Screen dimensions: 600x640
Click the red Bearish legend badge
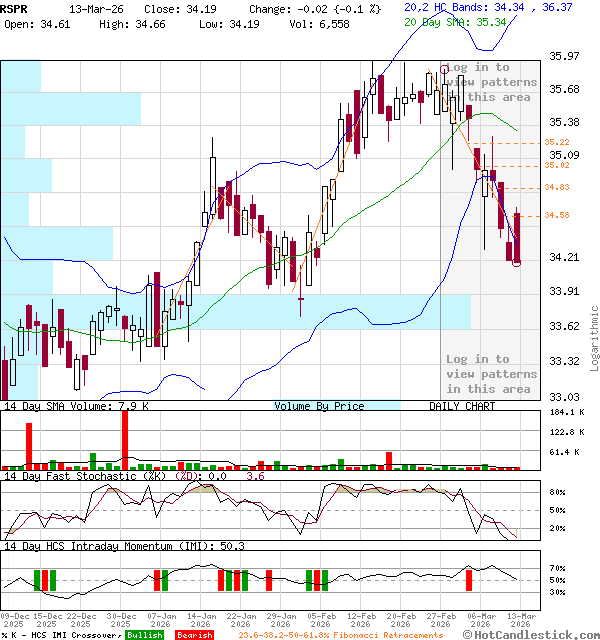coord(195,635)
